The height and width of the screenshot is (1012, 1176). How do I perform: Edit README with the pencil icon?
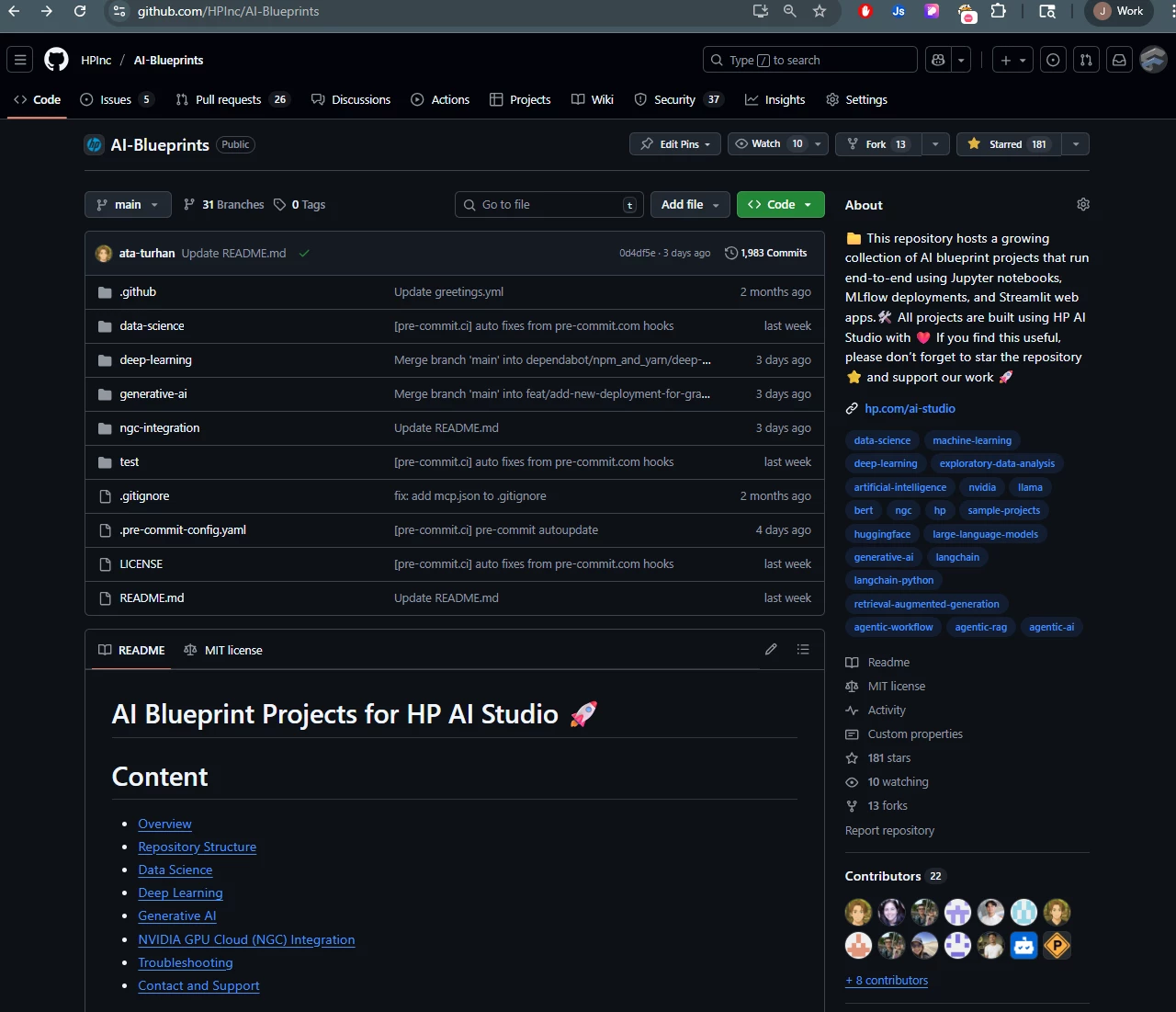[771, 649]
